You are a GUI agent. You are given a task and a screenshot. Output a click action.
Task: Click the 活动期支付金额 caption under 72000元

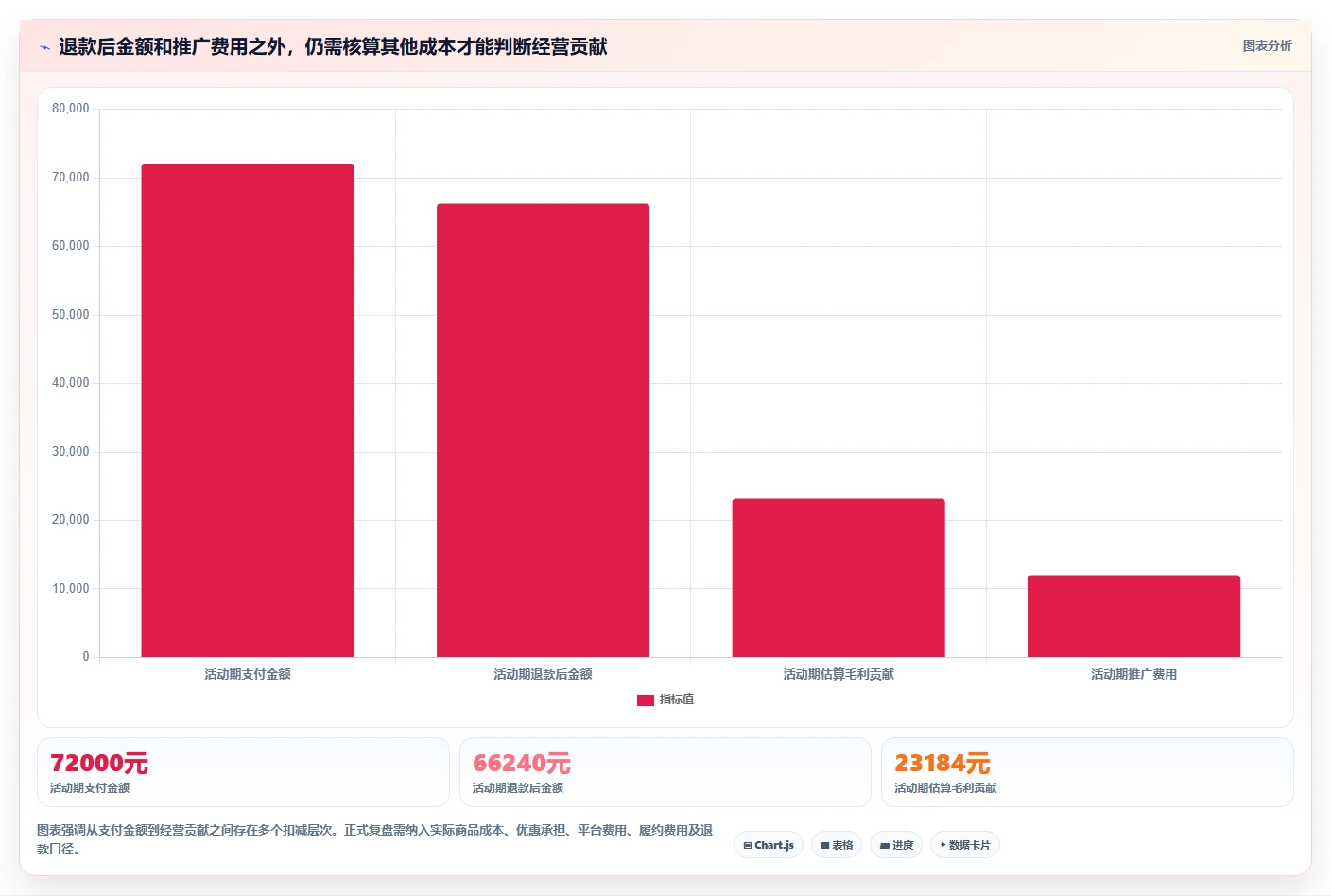click(90, 788)
